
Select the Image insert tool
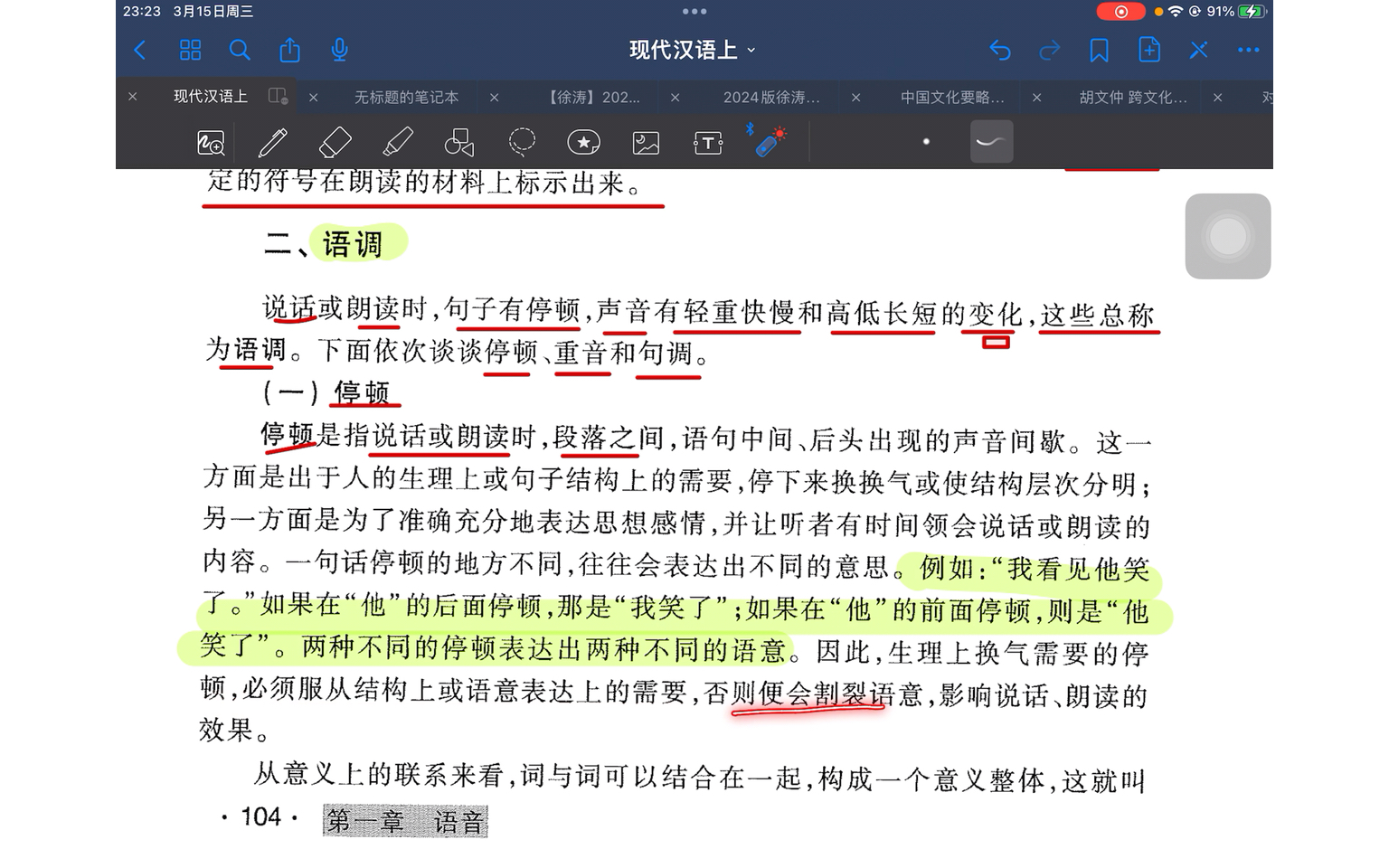click(x=646, y=142)
